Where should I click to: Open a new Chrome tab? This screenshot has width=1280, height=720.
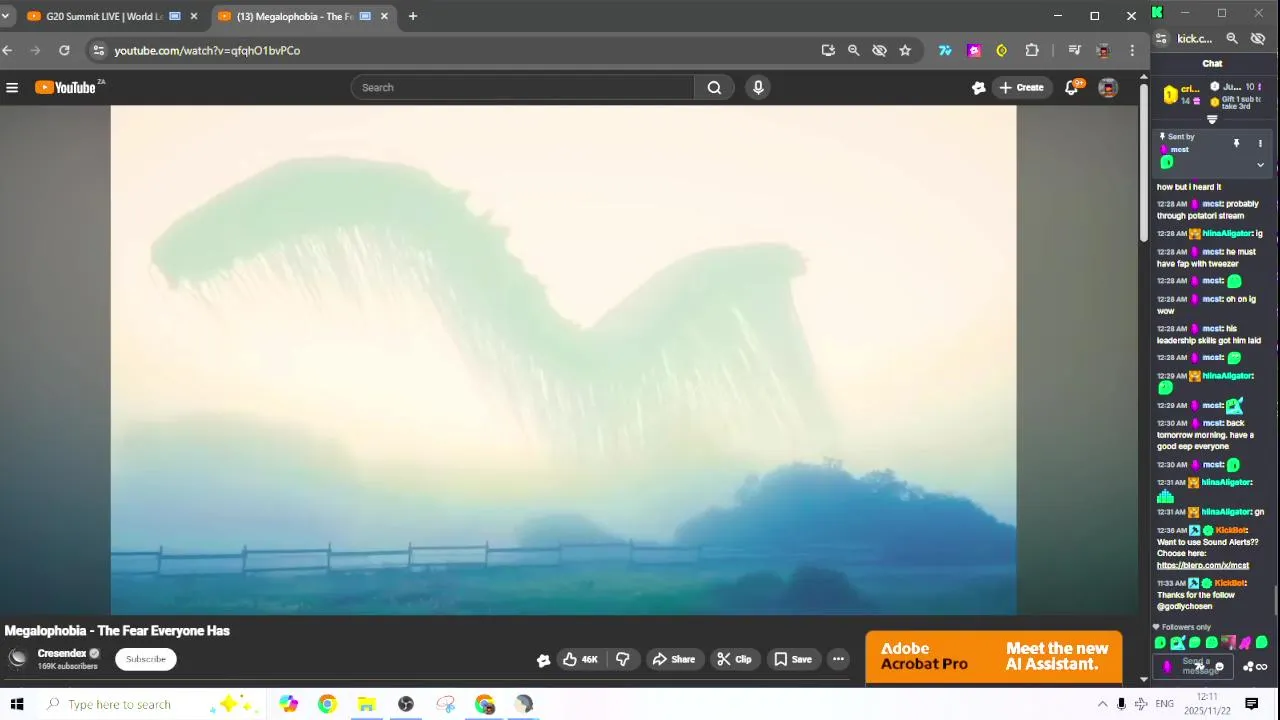tap(412, 16)
